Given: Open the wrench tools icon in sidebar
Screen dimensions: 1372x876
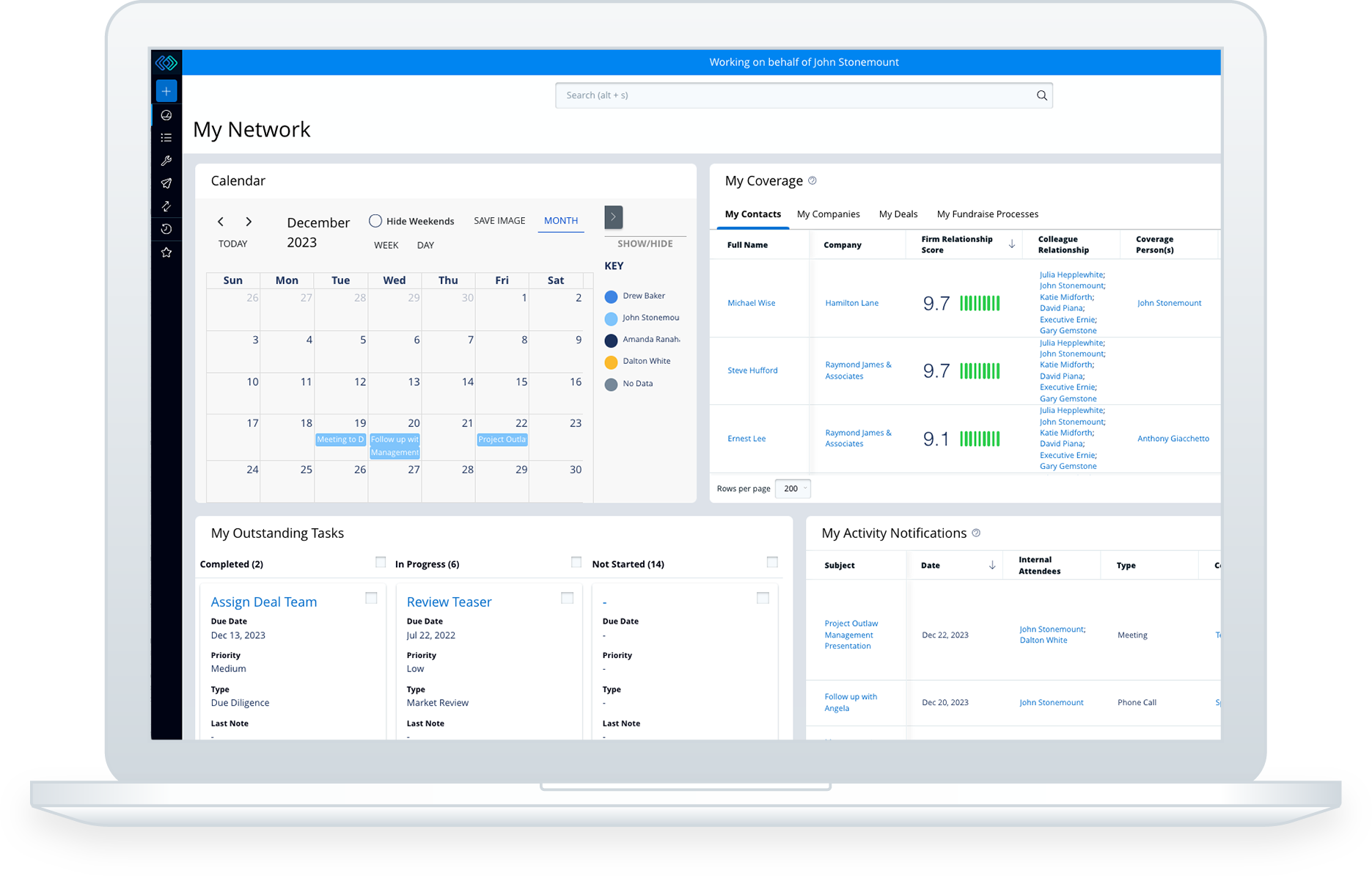Looking at the screenshot, I should point(166,161).
